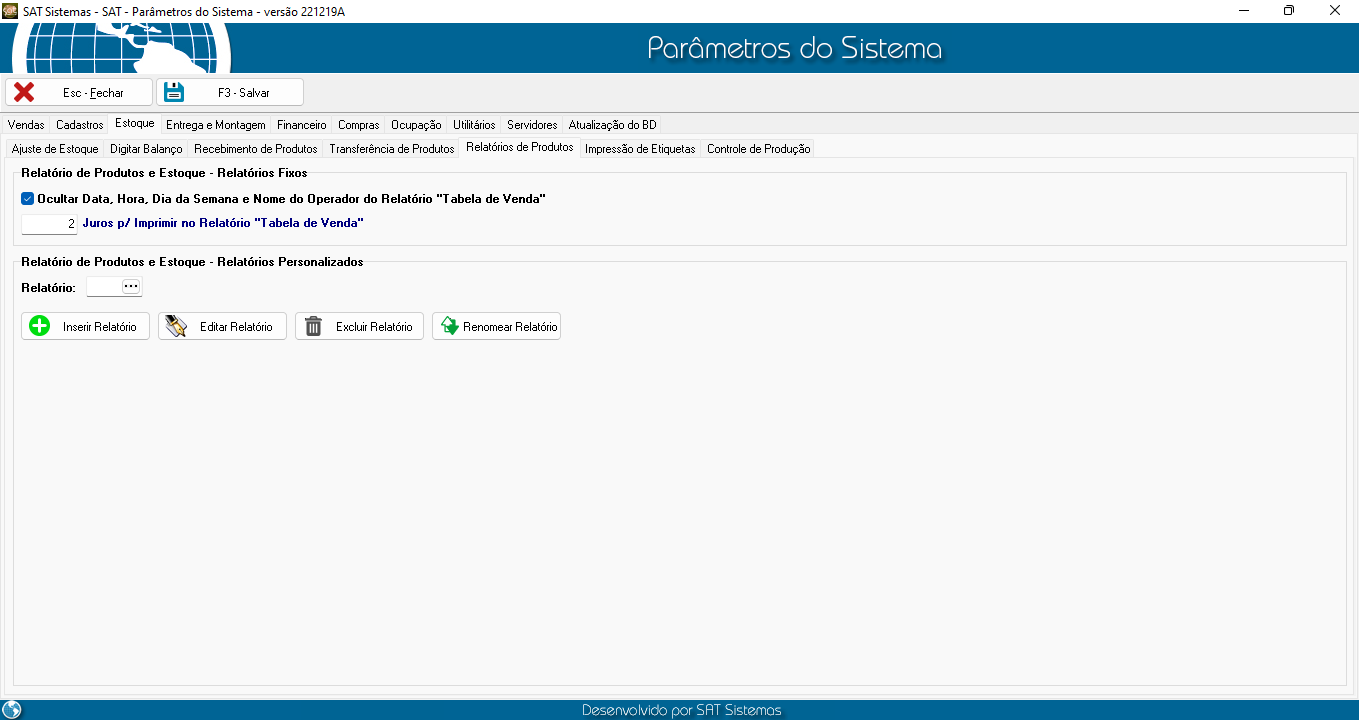Switch to the Vendas tab
This screenshot has height=720, width=1359.
26,125
